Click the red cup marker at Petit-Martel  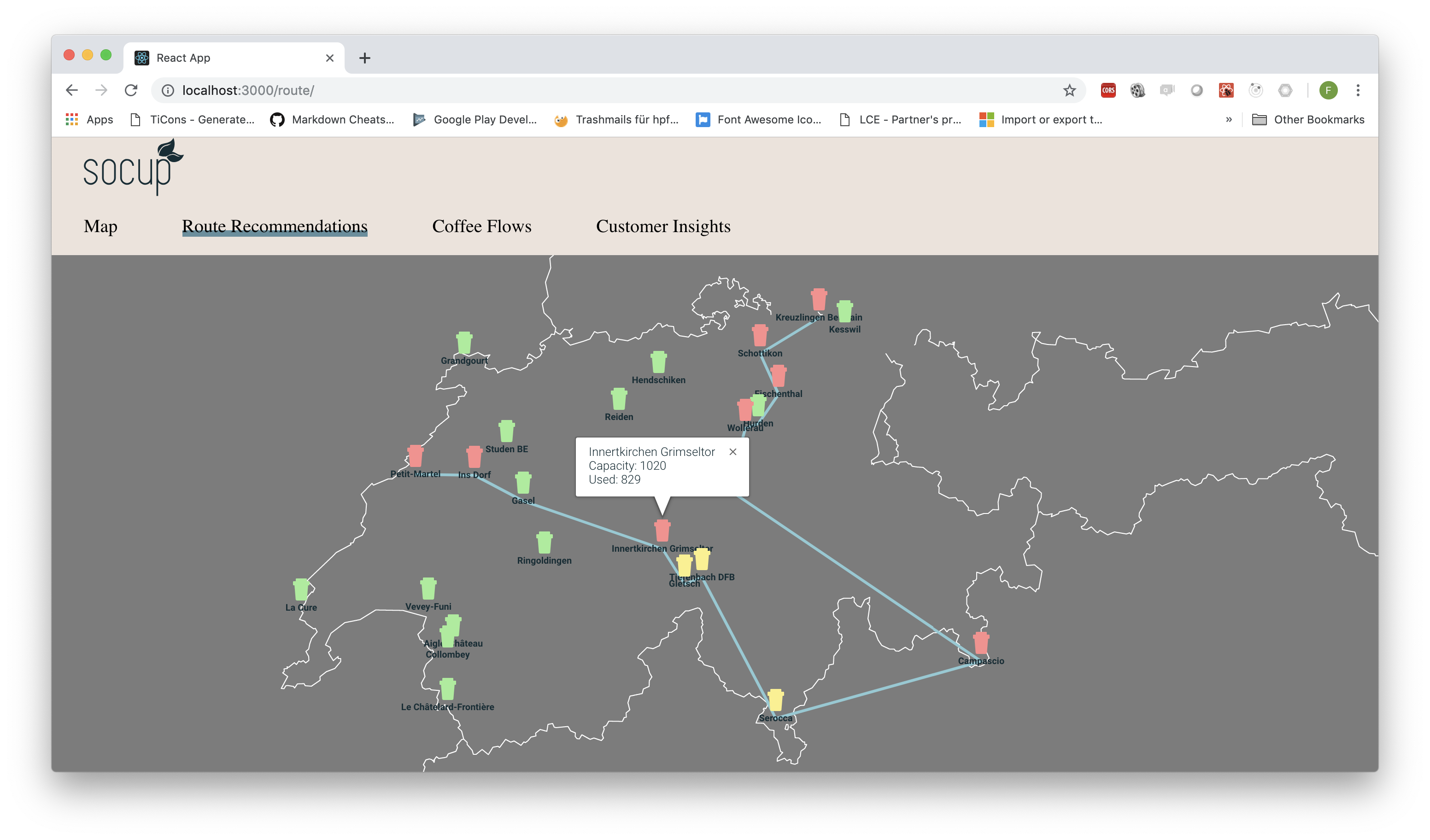click(x=416, y=456)
